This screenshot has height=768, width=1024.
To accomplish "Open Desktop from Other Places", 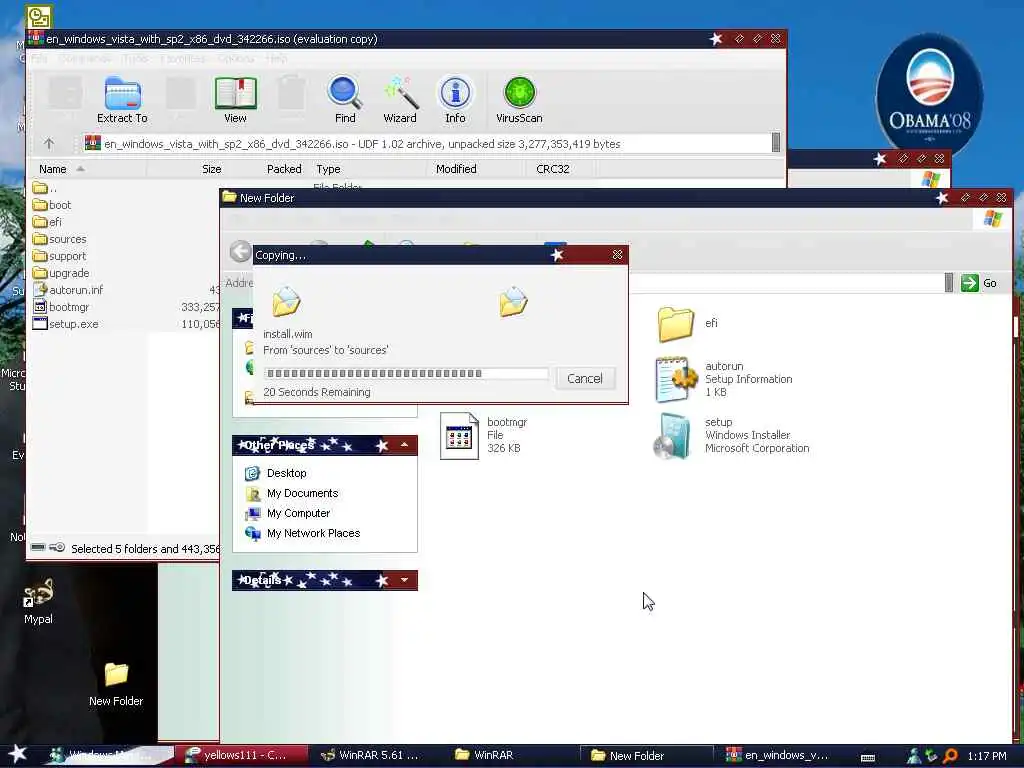I will pyautogui.click(x=275, y=473).
